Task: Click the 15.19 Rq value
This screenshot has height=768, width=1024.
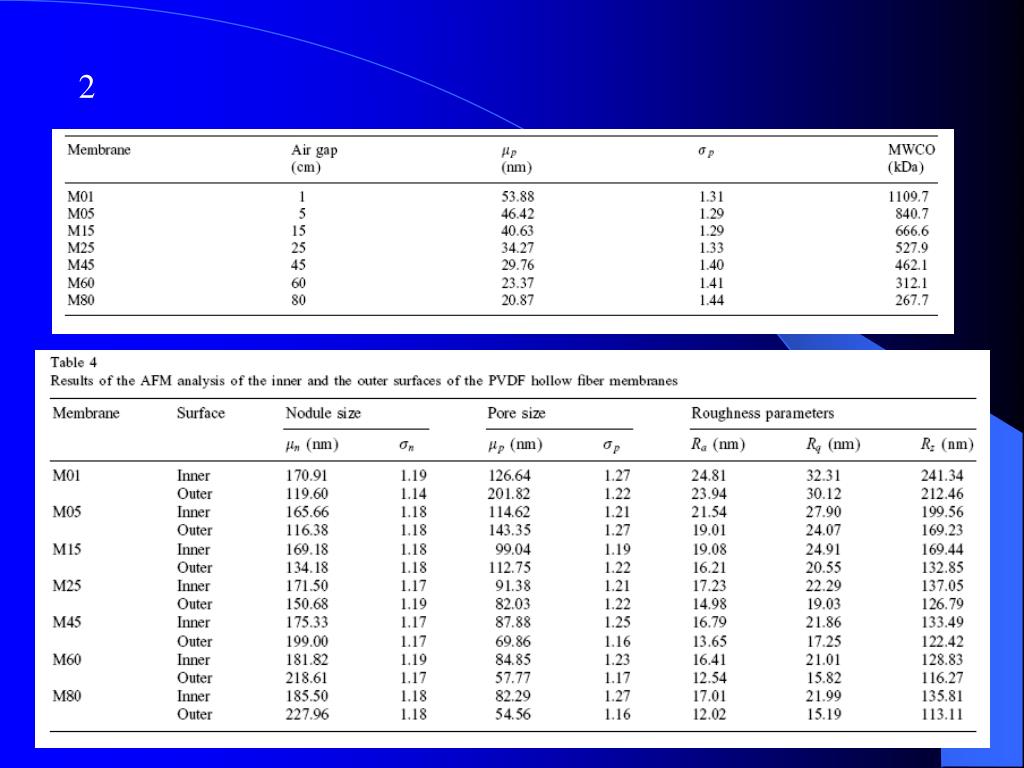Action: [x=823, y=715]
